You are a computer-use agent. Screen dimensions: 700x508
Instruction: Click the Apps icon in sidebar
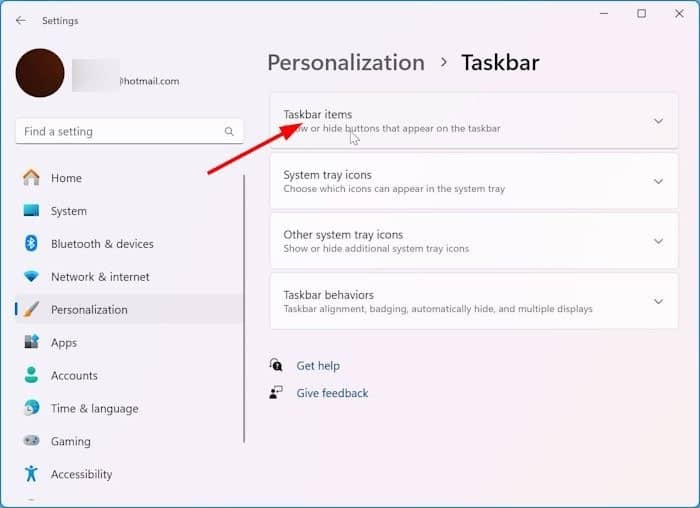pyautogui.click(x=31, y=342)
